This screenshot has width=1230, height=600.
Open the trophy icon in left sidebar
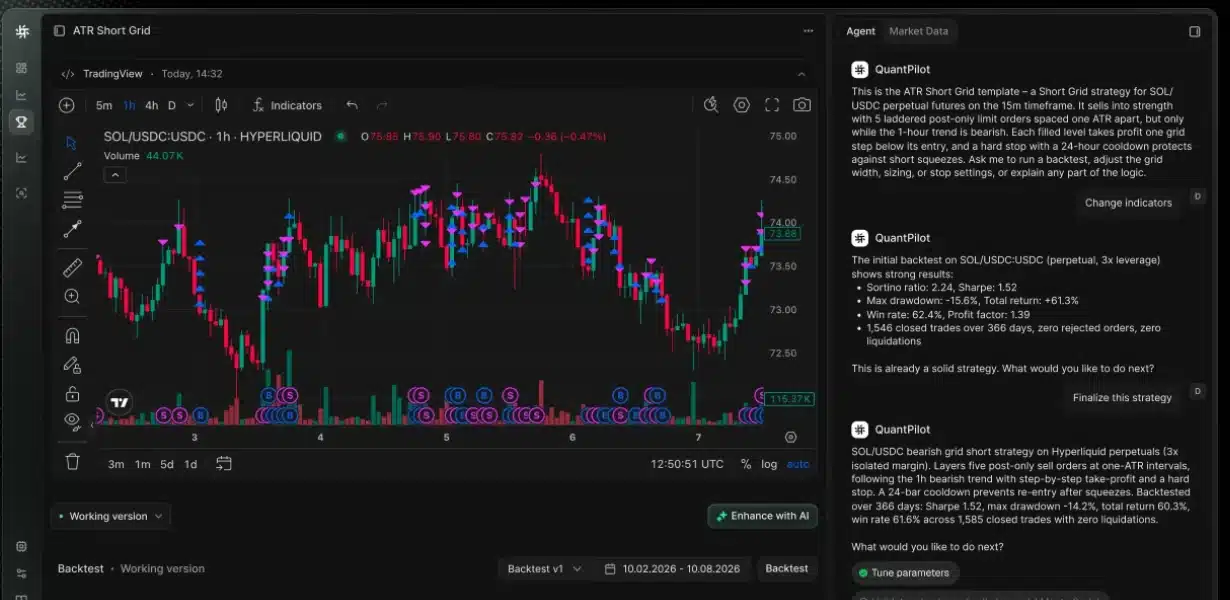[21, 122]
